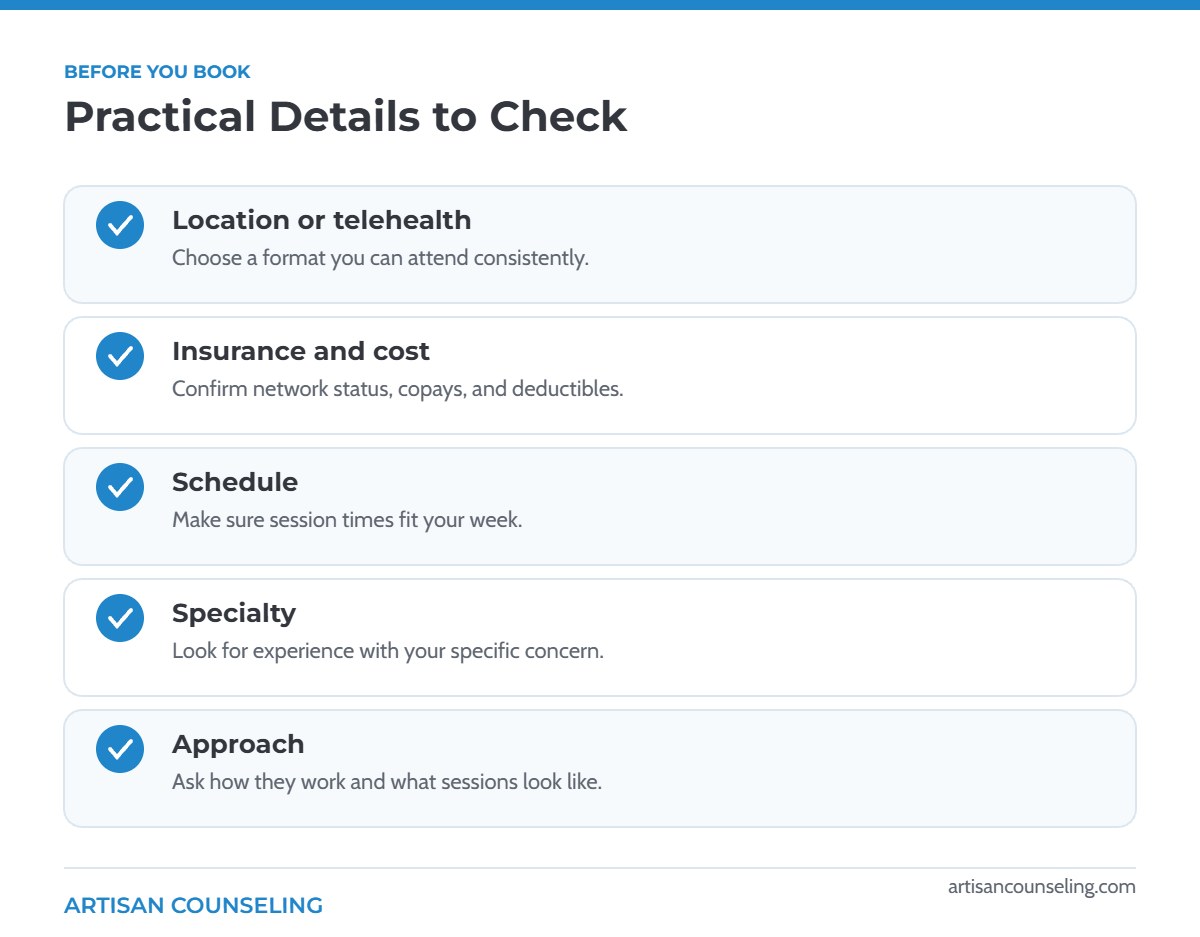Click the checkmark icon beside Specialty
This screenshot has width=1200, height=937.
click(120, 618)
